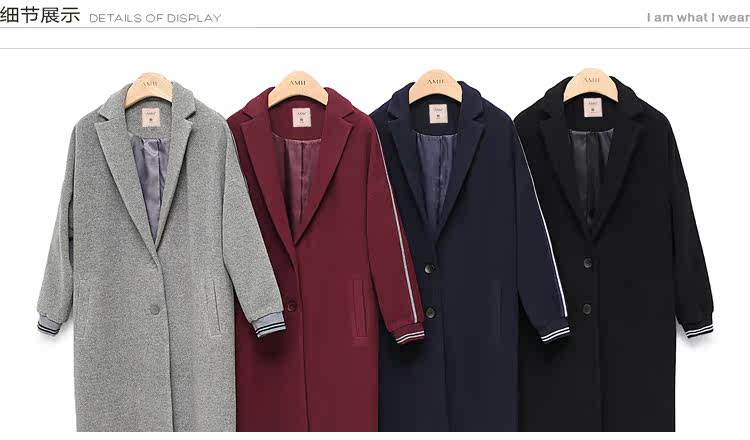Click the DETAILS OF DISPLAY subtitle text
Viewport: 750px width, 440px height.
[x=155, y=18]
